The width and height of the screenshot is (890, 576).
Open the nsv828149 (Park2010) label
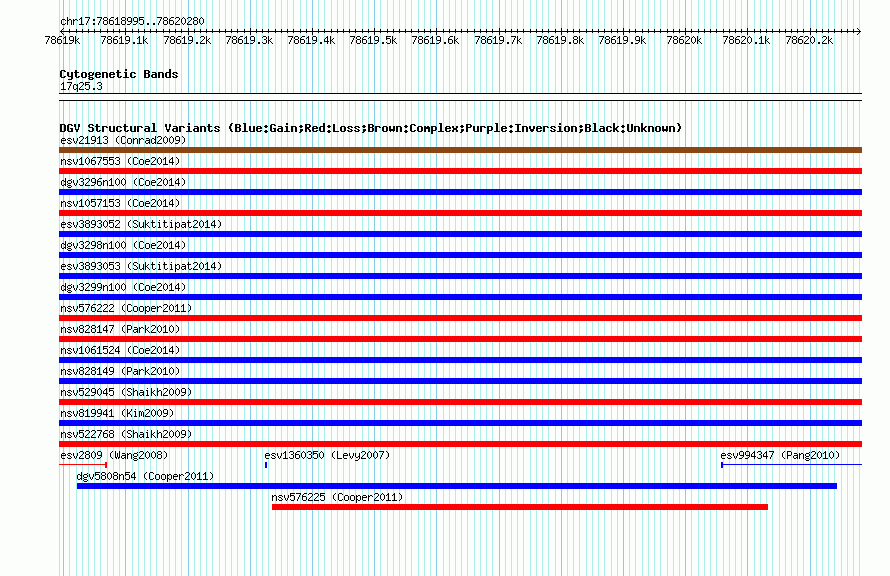pos(120,371)
